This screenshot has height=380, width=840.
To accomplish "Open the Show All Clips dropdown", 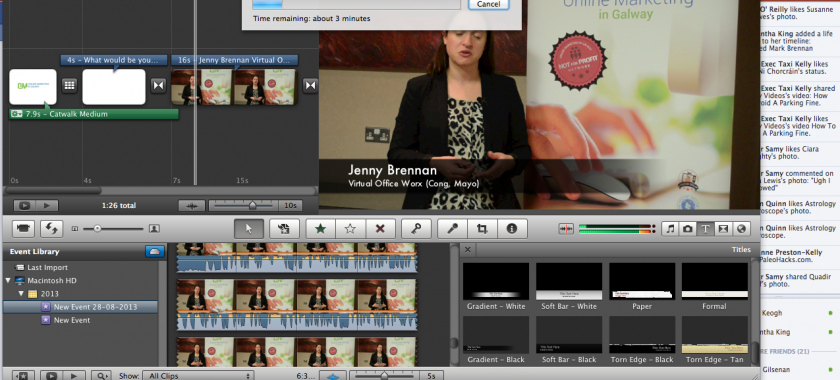I will (198, 376).
